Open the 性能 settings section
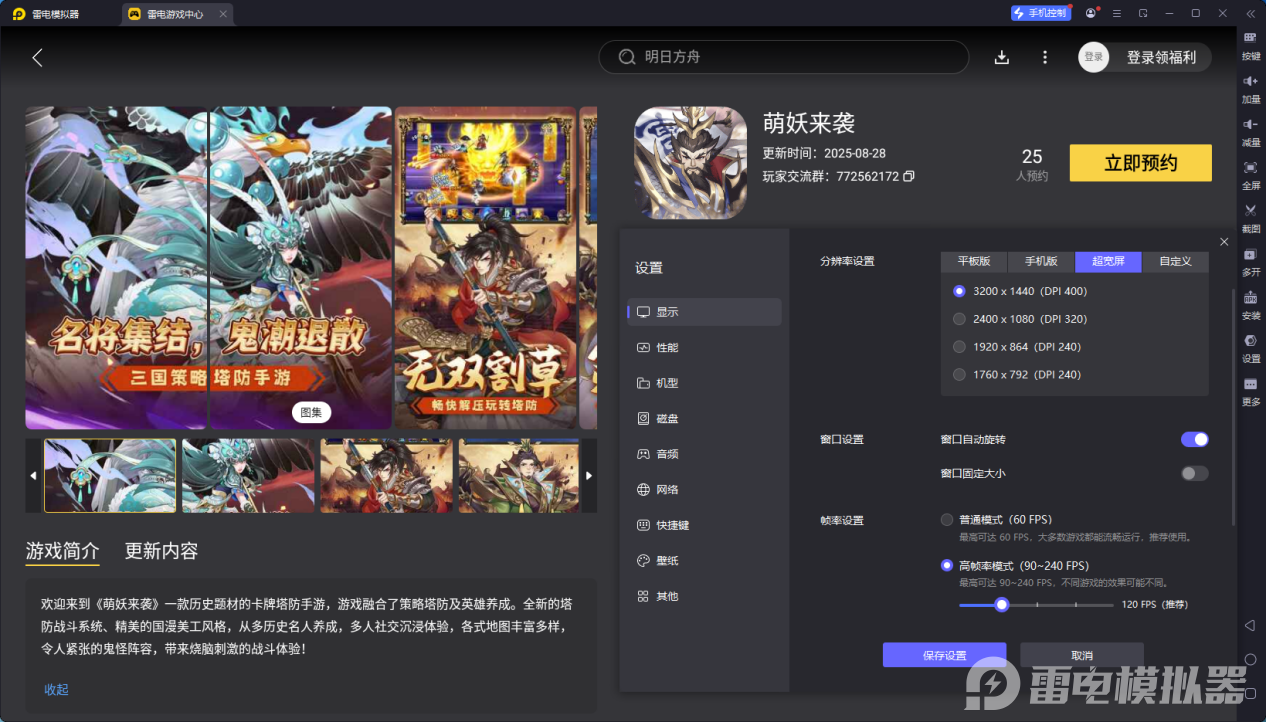This screenshot has height=722, width=1266. 667,347
